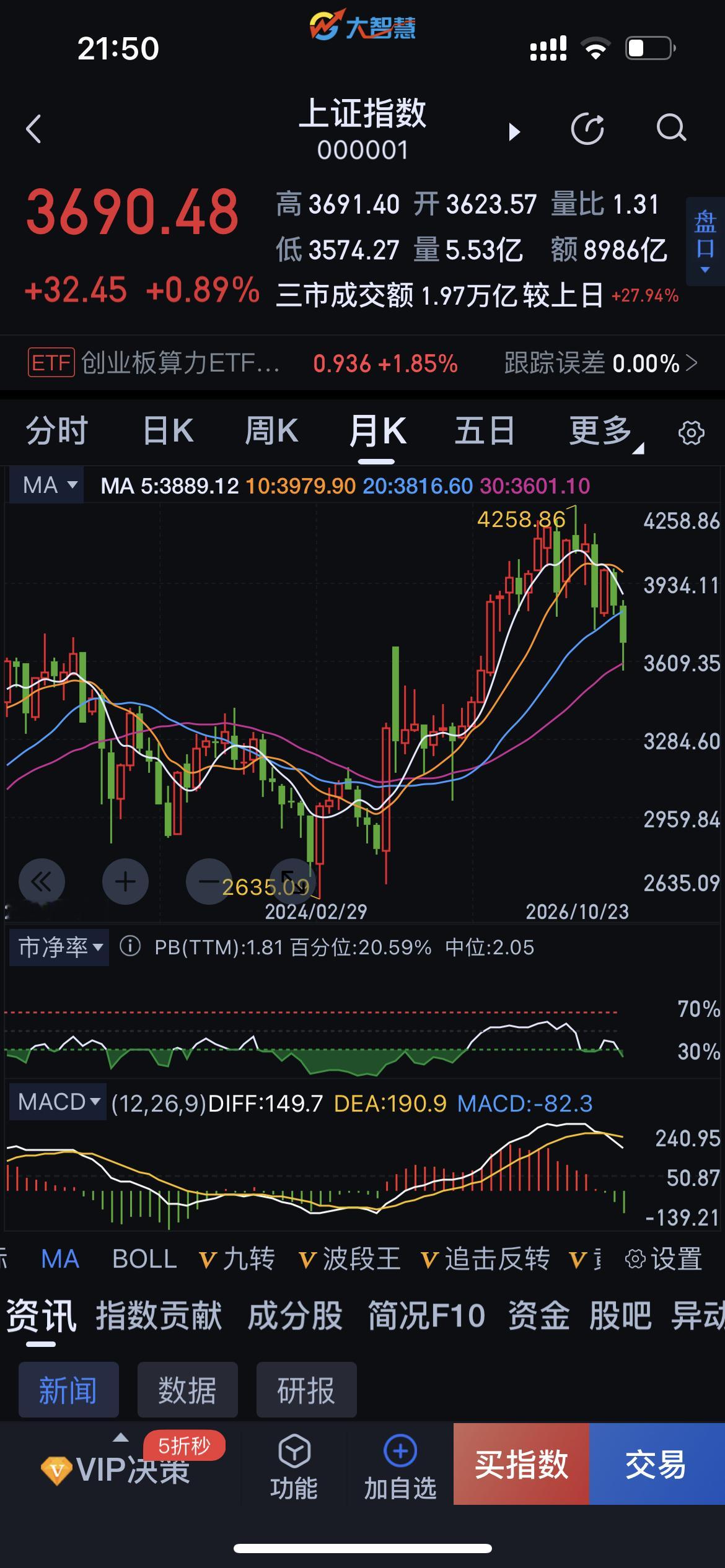The image size is (725, 1568).
Task: Open fullscreen chart expand icon
Action: click(x=293, y=881)
